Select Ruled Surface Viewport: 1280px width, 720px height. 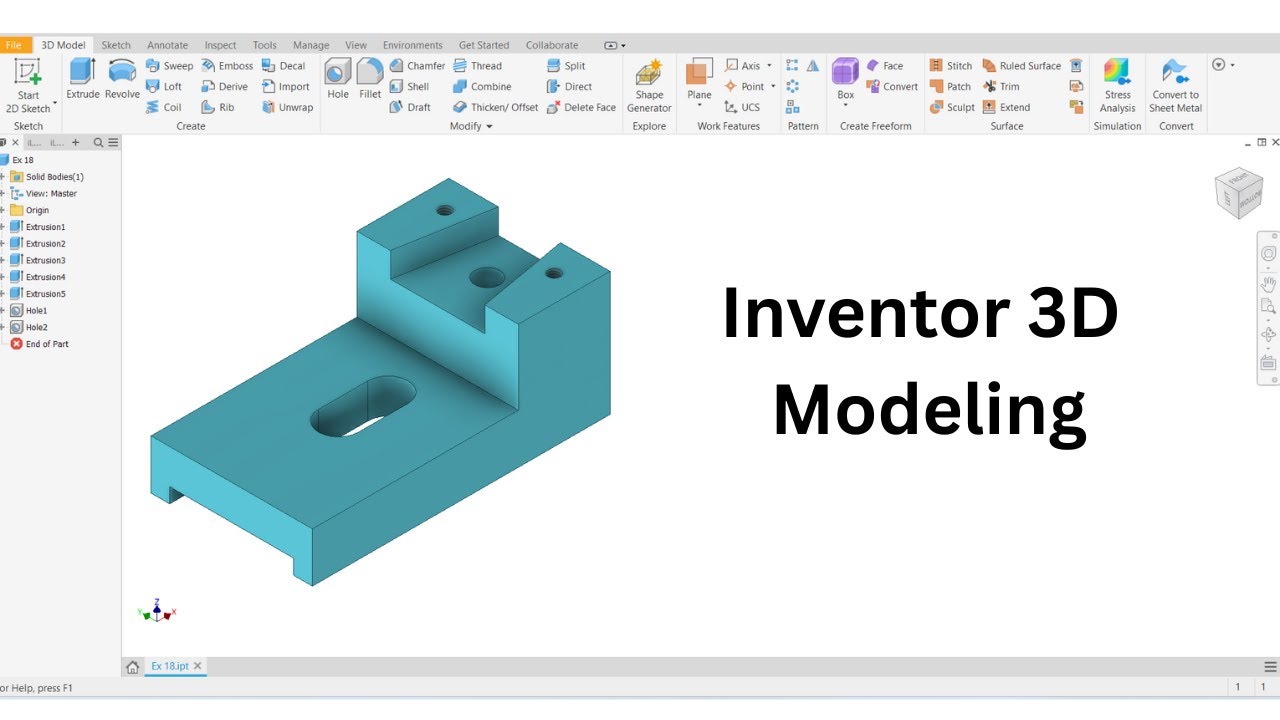[1021, 66]
